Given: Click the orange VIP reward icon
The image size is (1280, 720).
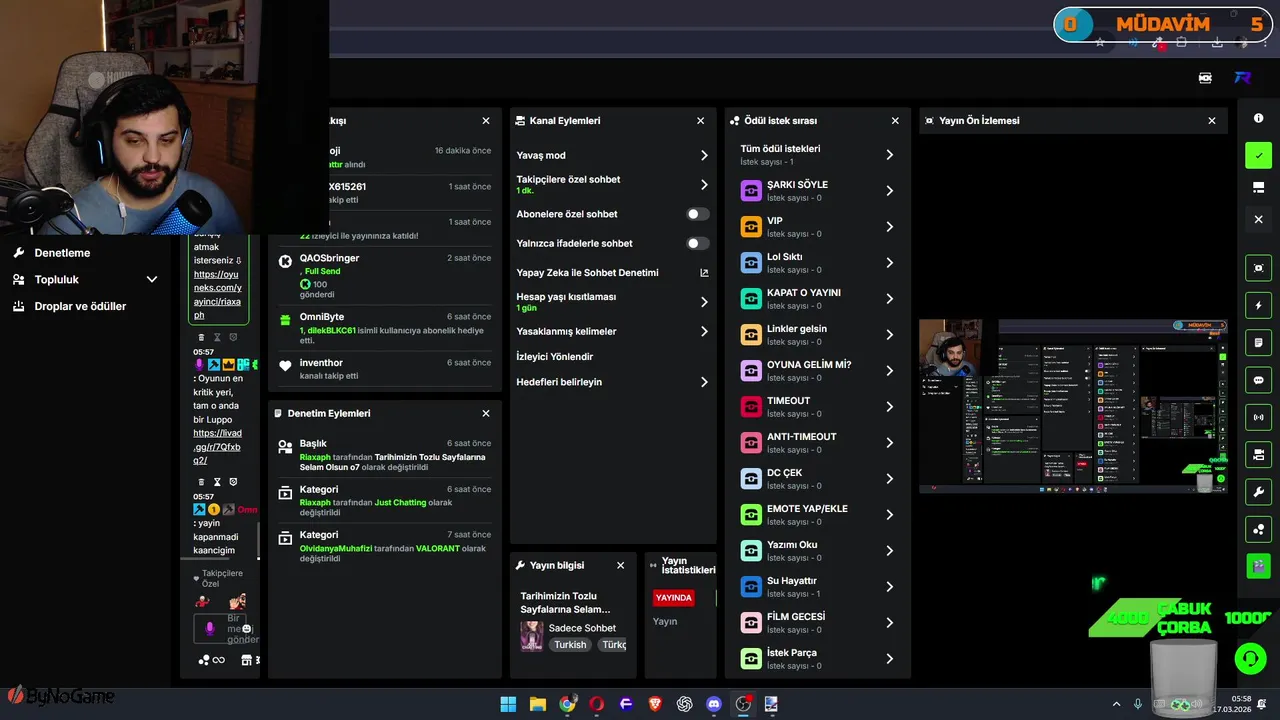Looking at the screenshot, I should click(751, 227).
